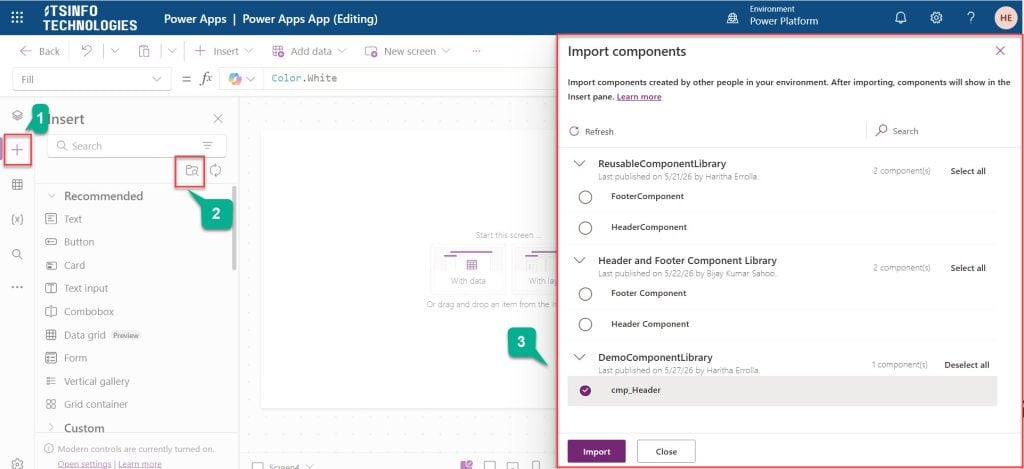Image resolution: width=1024 pixels, height=469 pixels.
Task: Click the refresh icon in Insert pane
Action: [216, 170]
